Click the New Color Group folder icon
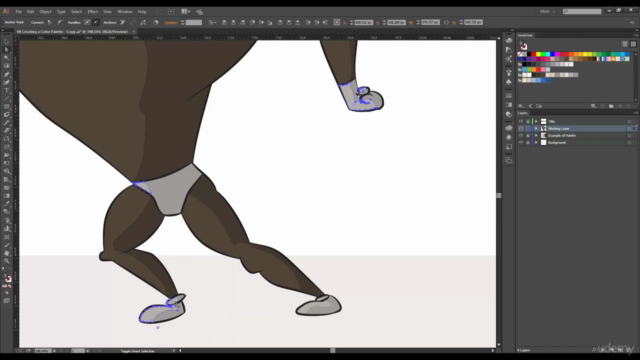 pyautogui.click(x=611, y=106)
